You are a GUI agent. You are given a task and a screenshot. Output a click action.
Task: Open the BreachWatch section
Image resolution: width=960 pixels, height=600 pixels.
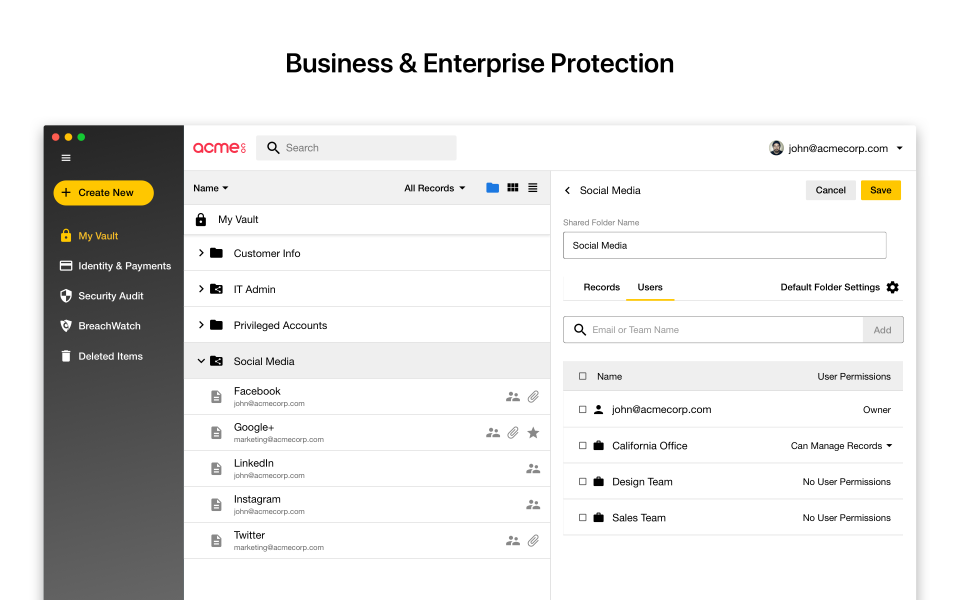click(x=104, y=325)
